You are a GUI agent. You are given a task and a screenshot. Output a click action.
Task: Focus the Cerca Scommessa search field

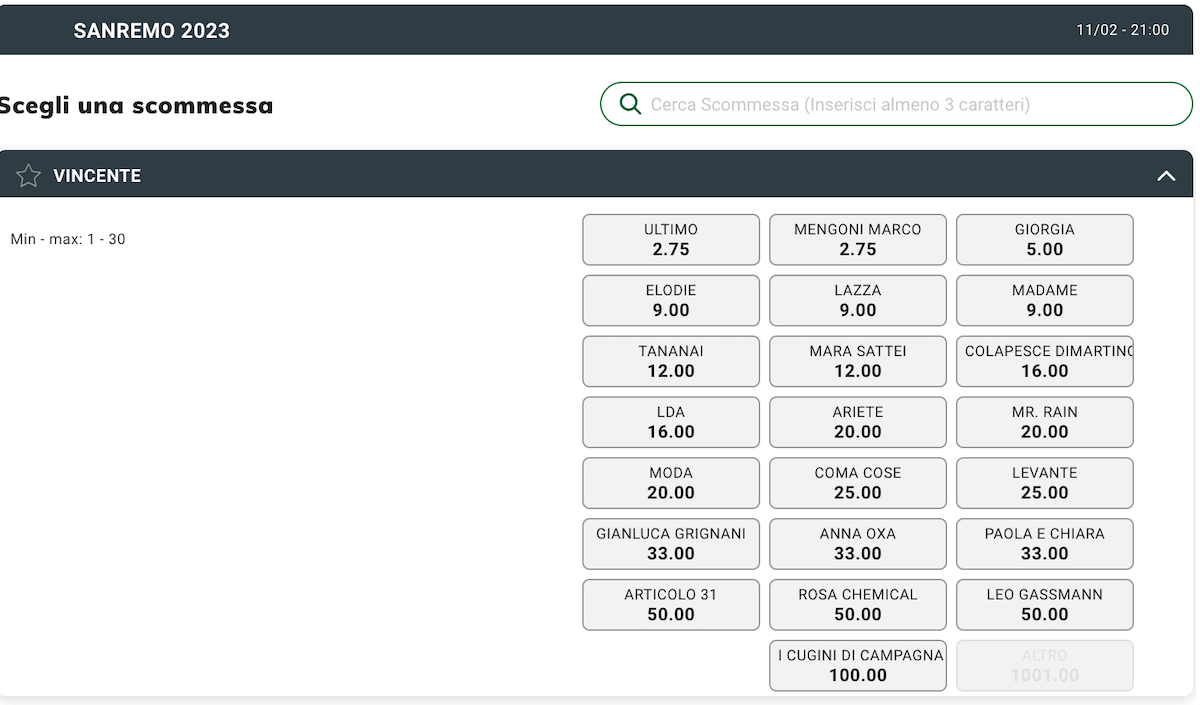[896, 104]
